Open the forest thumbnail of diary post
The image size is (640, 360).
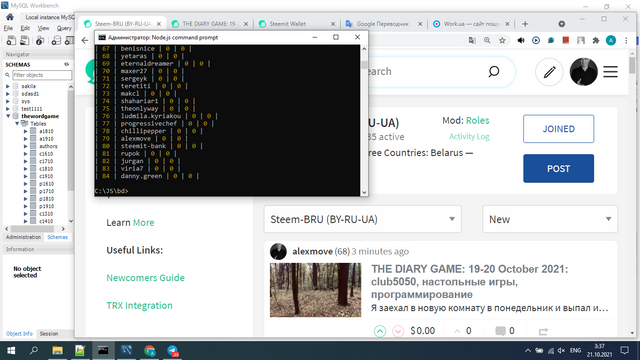[315, 290]
